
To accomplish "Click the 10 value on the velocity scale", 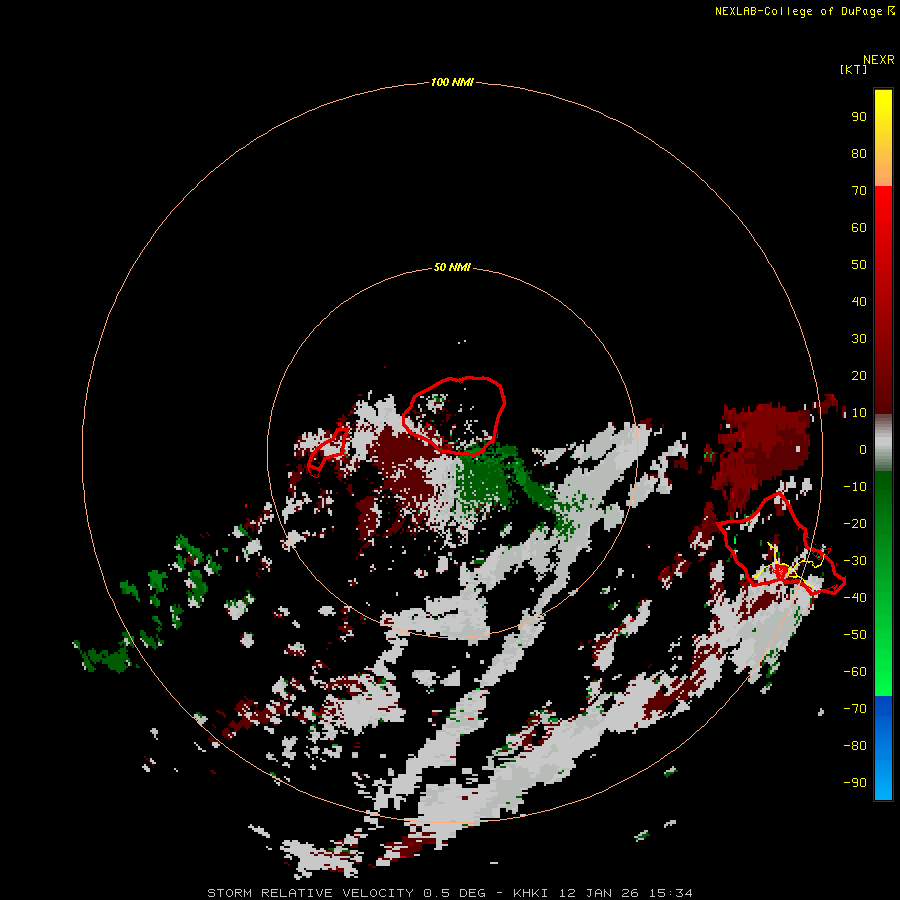I will (859, 413).
